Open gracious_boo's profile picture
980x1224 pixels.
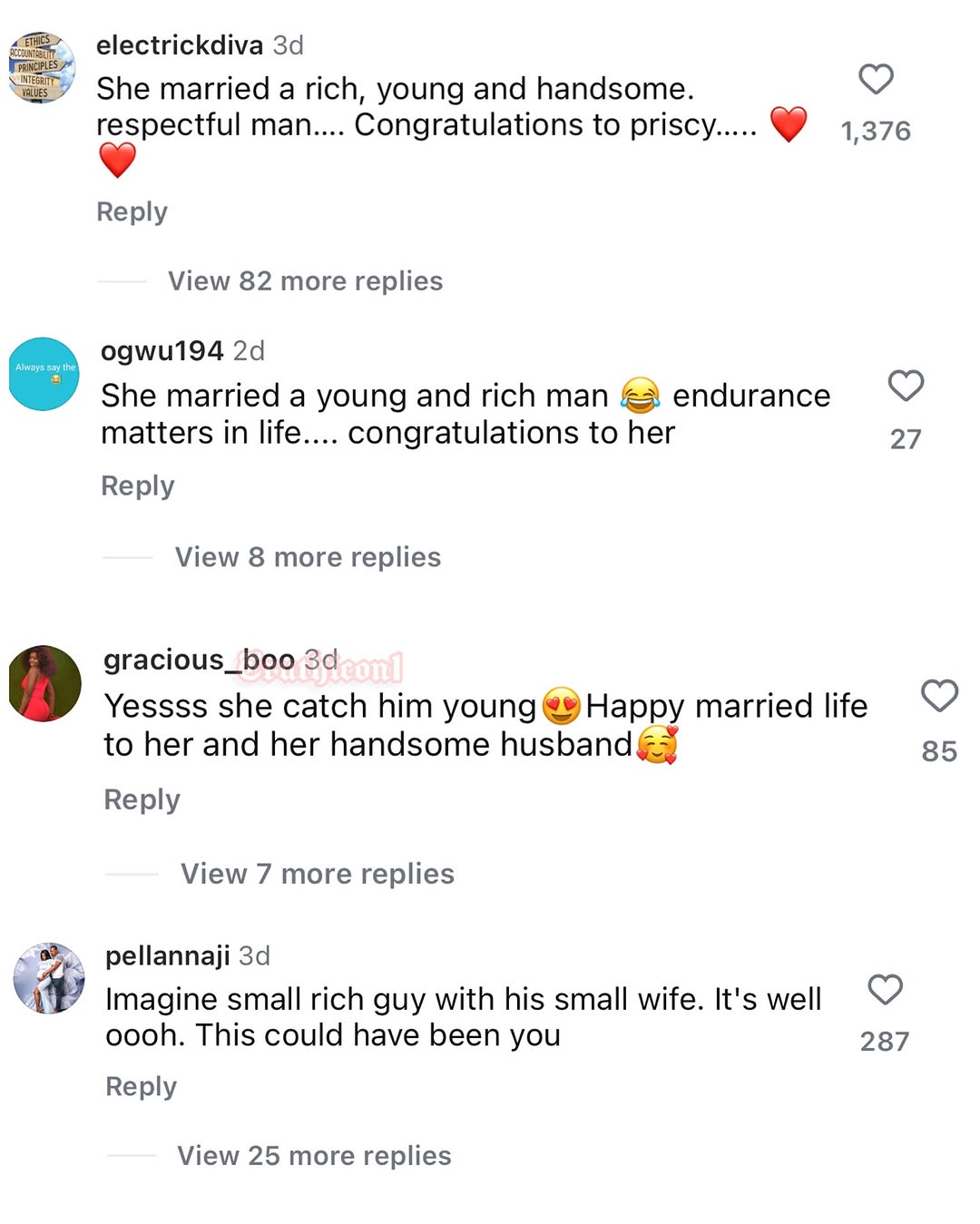[45, 683]
